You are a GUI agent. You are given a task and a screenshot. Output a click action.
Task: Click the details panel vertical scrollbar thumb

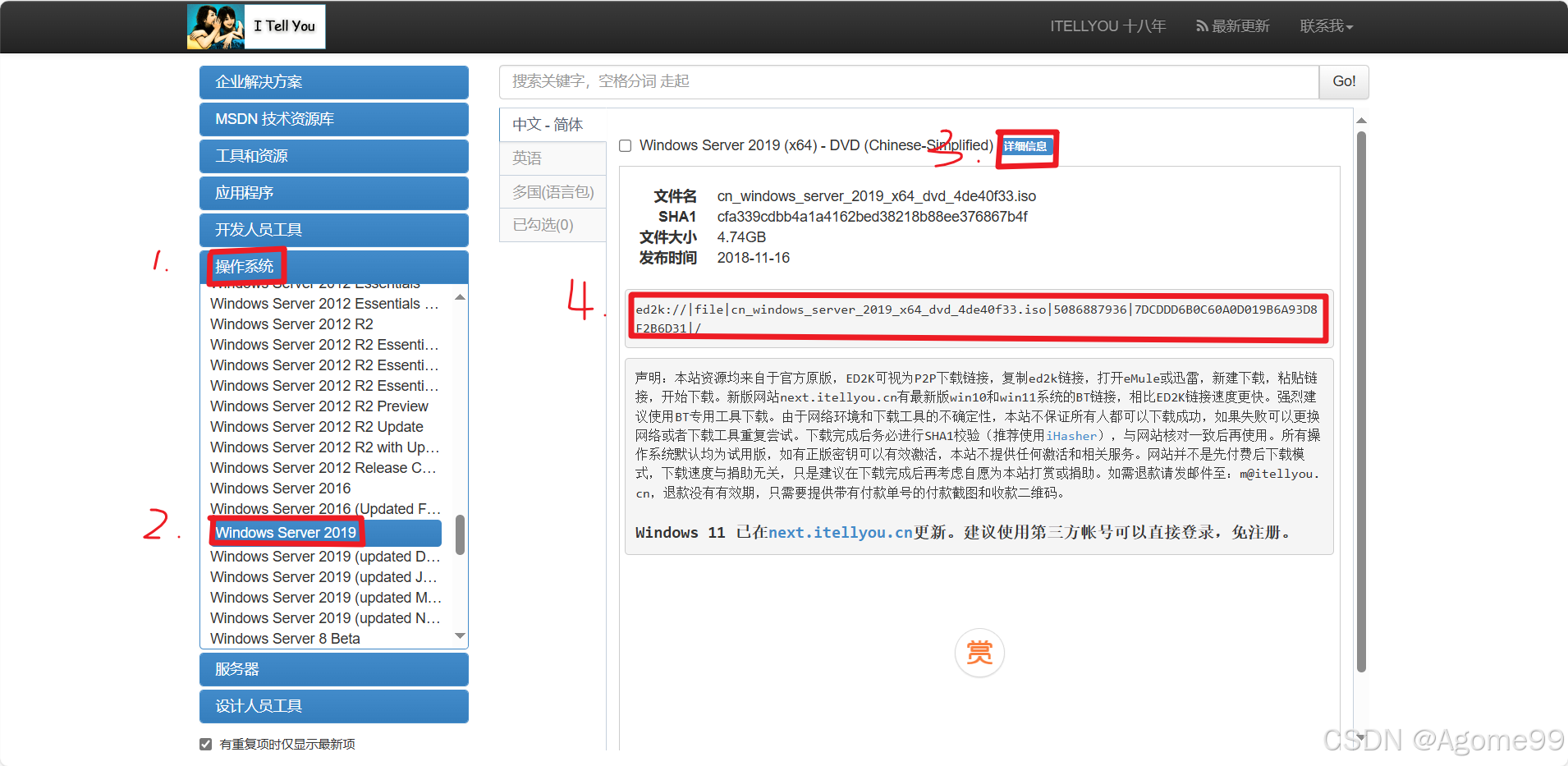click(1361, 402)
